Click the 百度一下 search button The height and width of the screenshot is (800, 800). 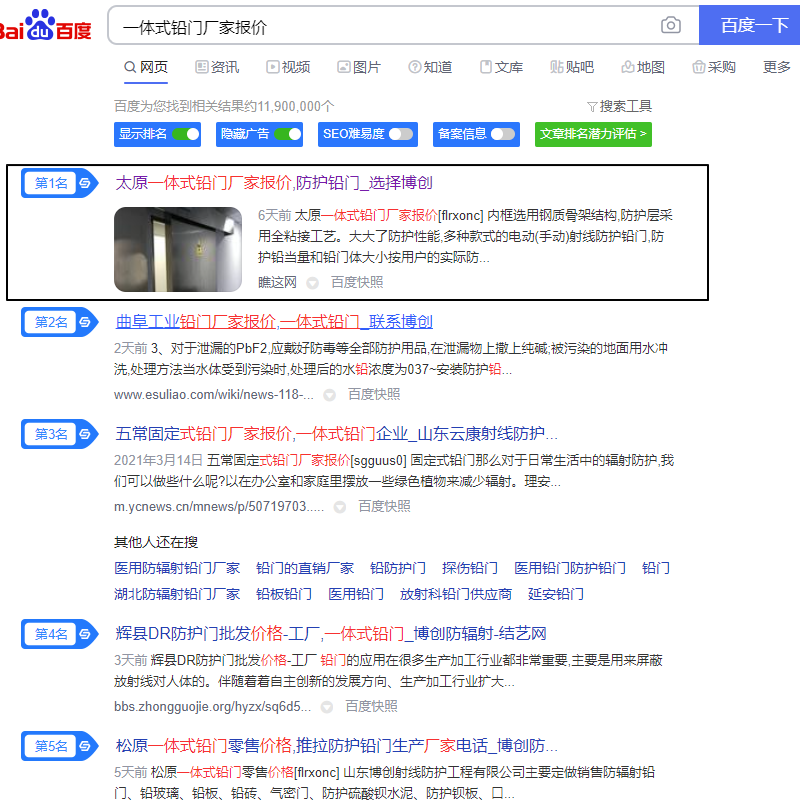click(749, 25)
